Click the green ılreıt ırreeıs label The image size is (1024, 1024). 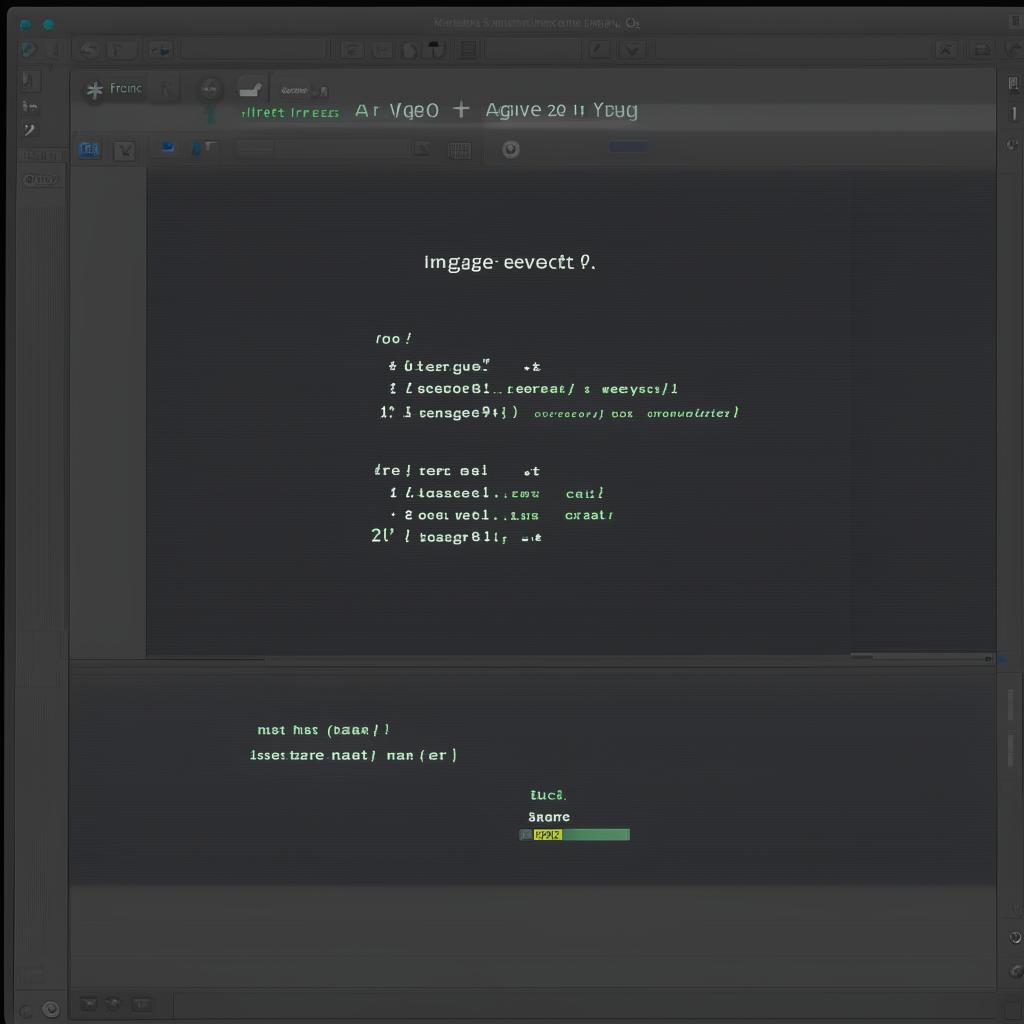pos(290,113)
